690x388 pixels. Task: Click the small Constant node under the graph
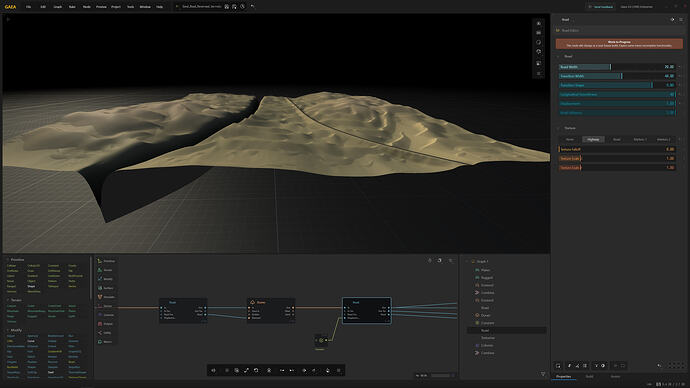pos(320,341)
